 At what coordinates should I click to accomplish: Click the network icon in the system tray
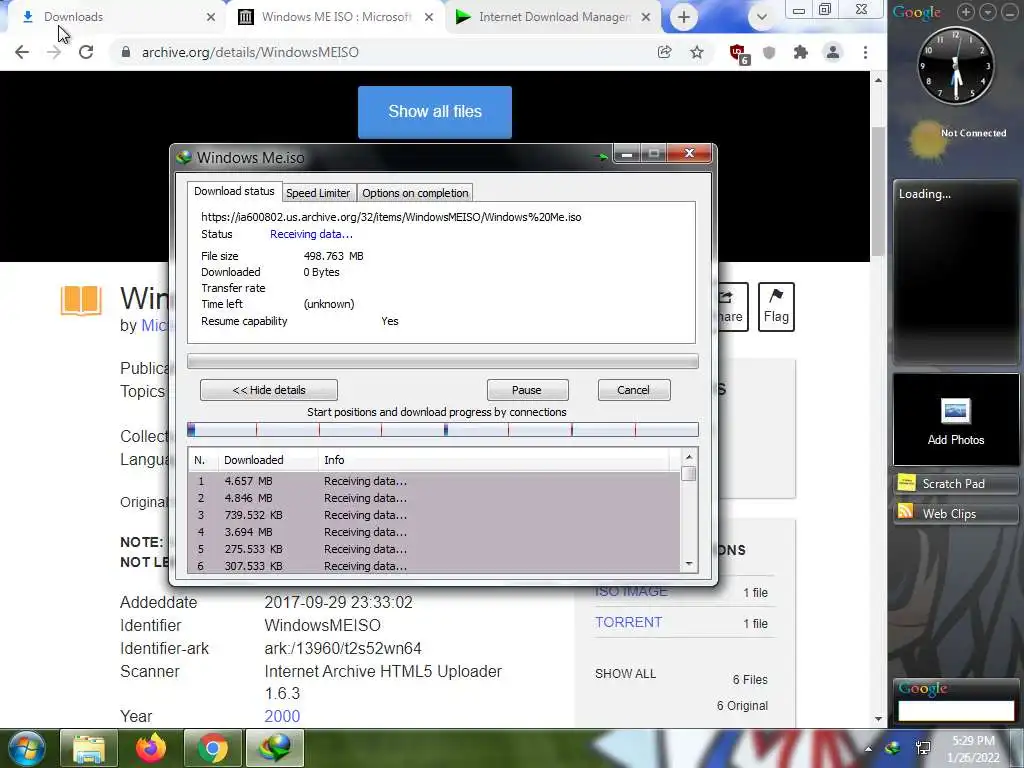pyautogui.click(x=923, y=748)
